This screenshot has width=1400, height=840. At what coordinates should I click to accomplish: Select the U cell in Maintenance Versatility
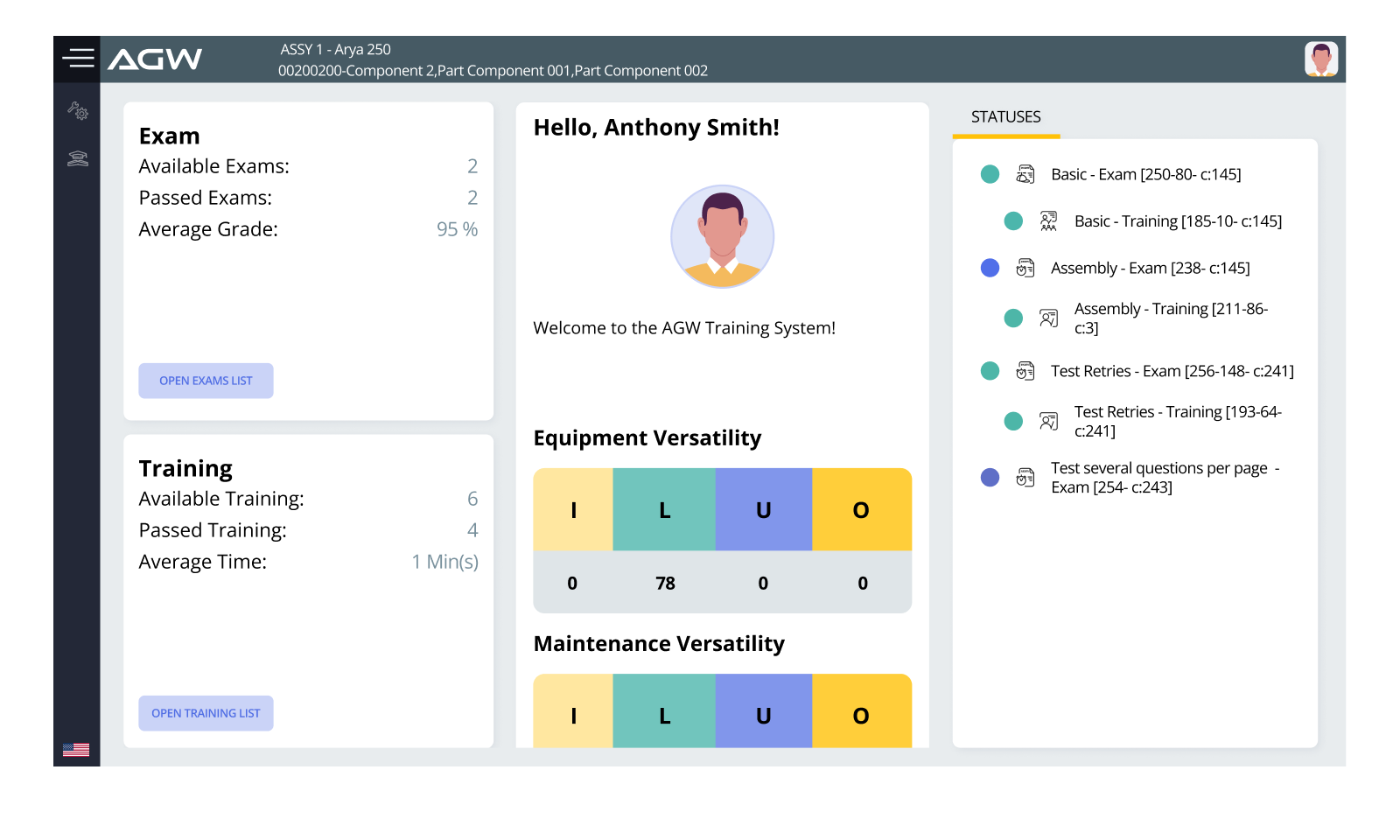[x=764, y=711]
